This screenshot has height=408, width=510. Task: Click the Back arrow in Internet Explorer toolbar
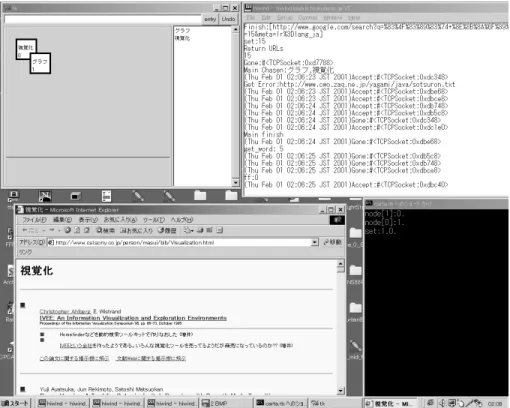[x=29, y=230]
